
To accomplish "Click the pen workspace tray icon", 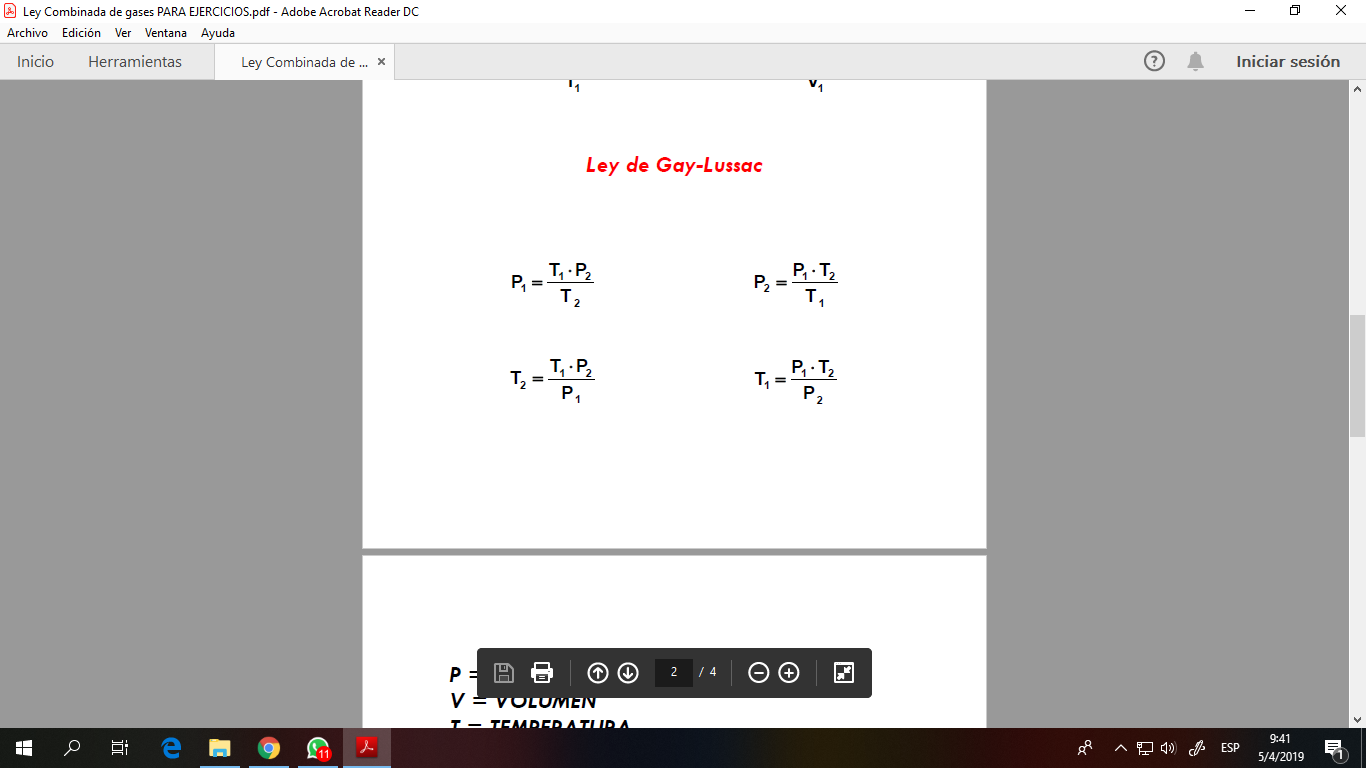I will [x=1195, y=748].
